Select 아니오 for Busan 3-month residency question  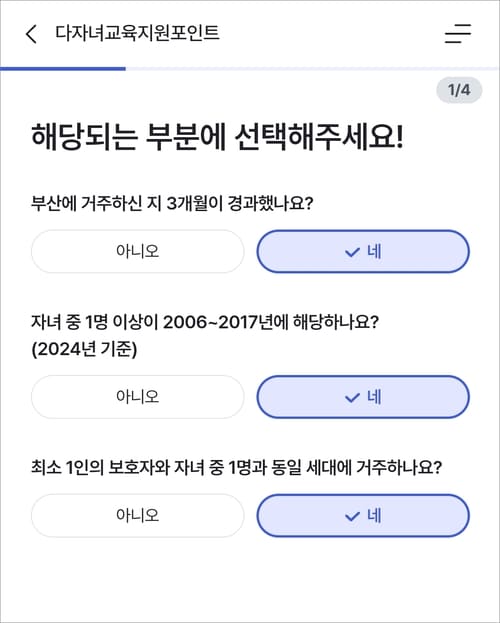[138, 252]
